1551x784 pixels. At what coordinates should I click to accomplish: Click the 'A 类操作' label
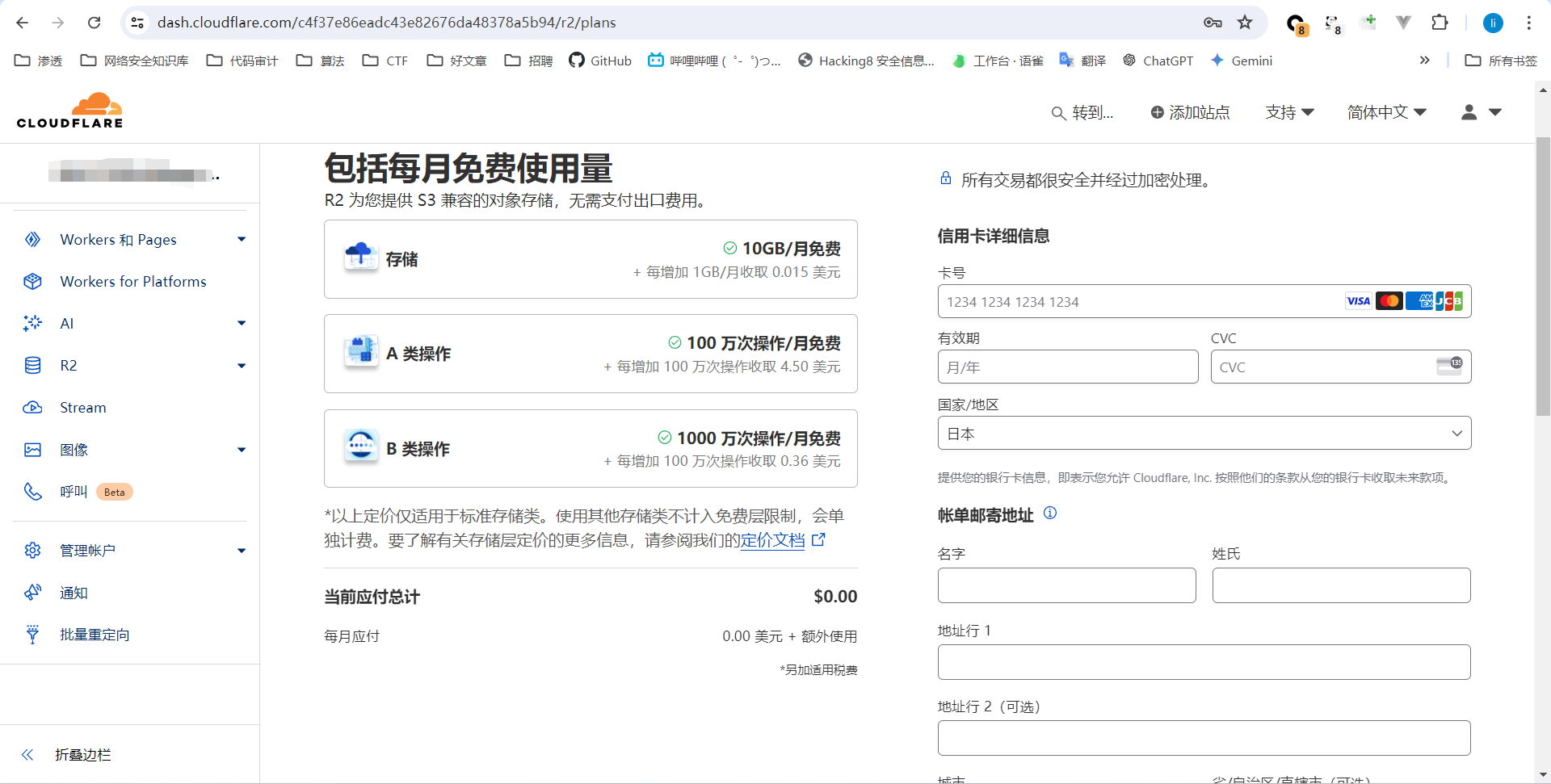click(x=418, y=354)
